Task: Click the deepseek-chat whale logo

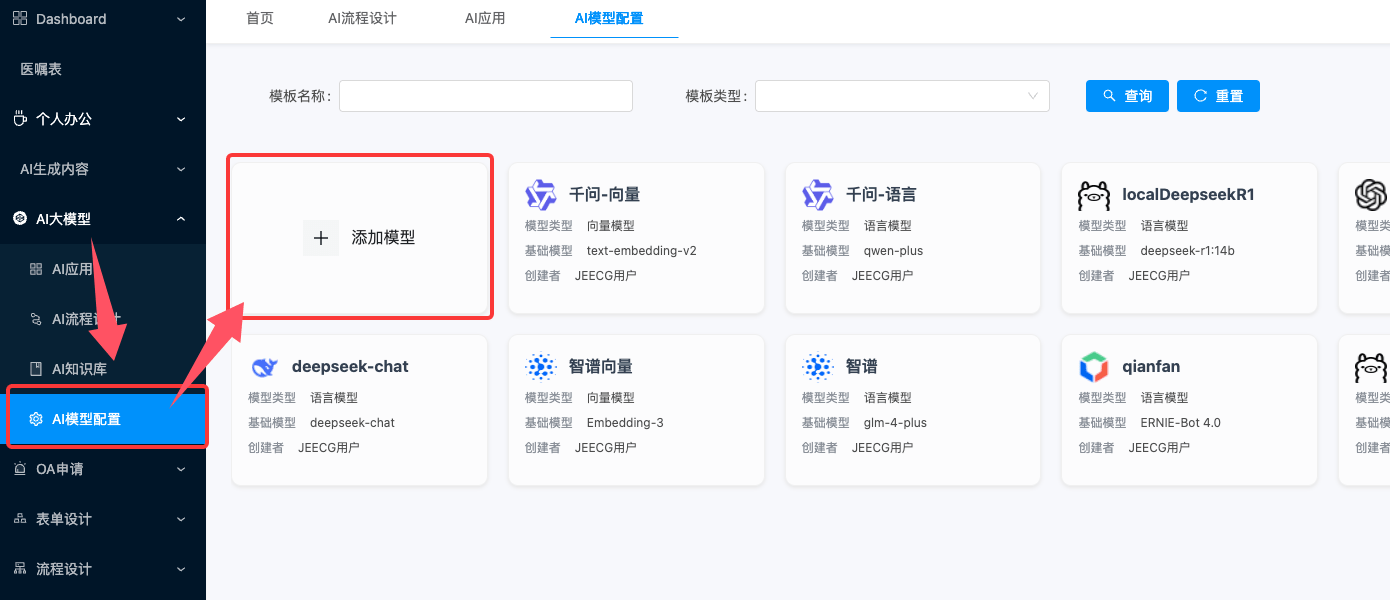Action: [264, 367]
